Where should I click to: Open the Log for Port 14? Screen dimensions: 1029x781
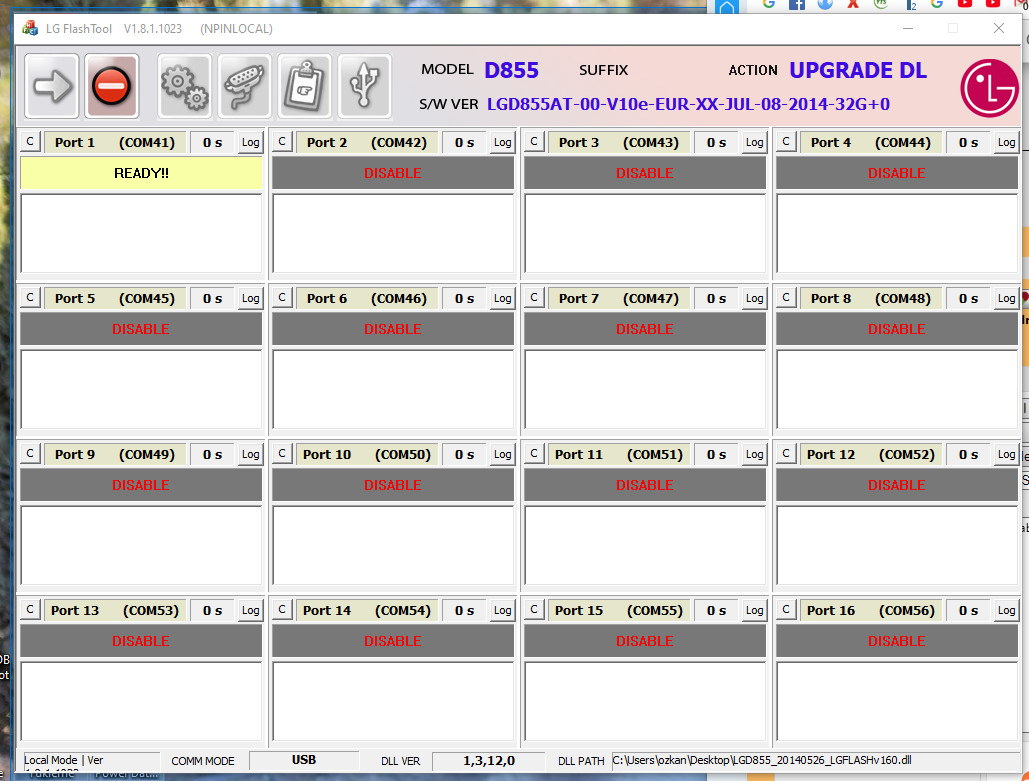(x=503, y=610)
